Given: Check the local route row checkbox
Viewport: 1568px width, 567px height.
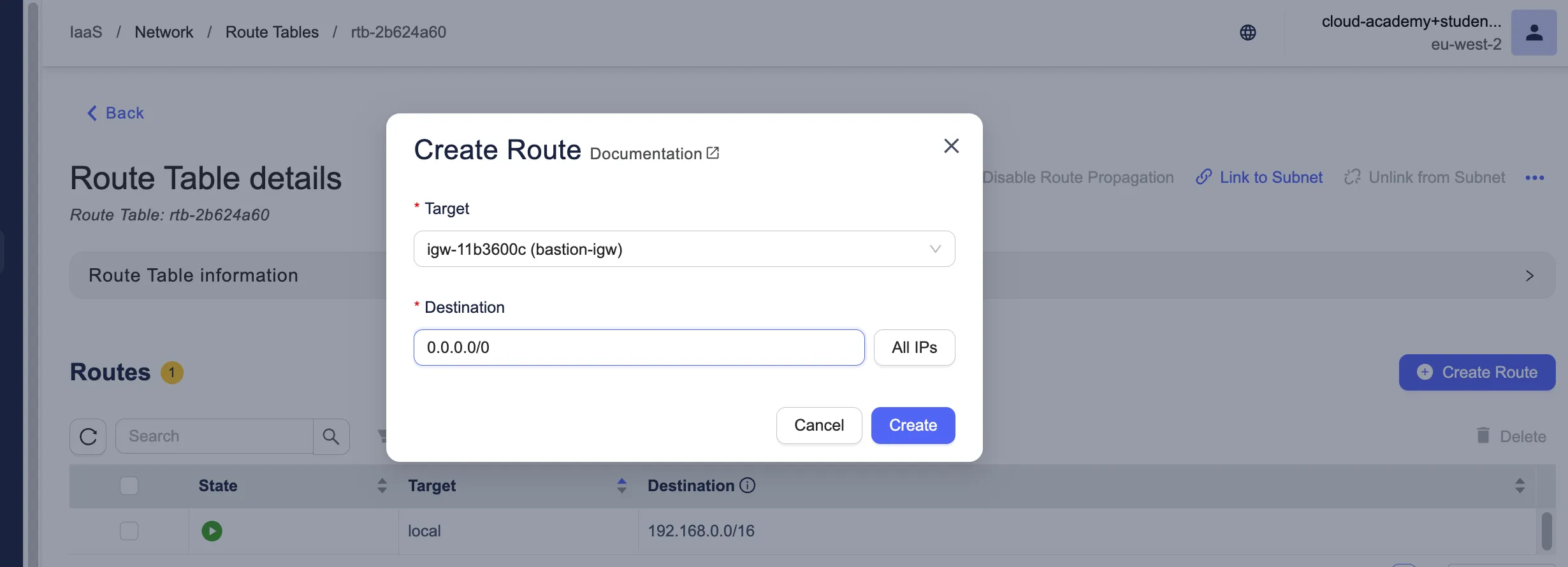Looking at the screenshot, I should pos(129,531).
